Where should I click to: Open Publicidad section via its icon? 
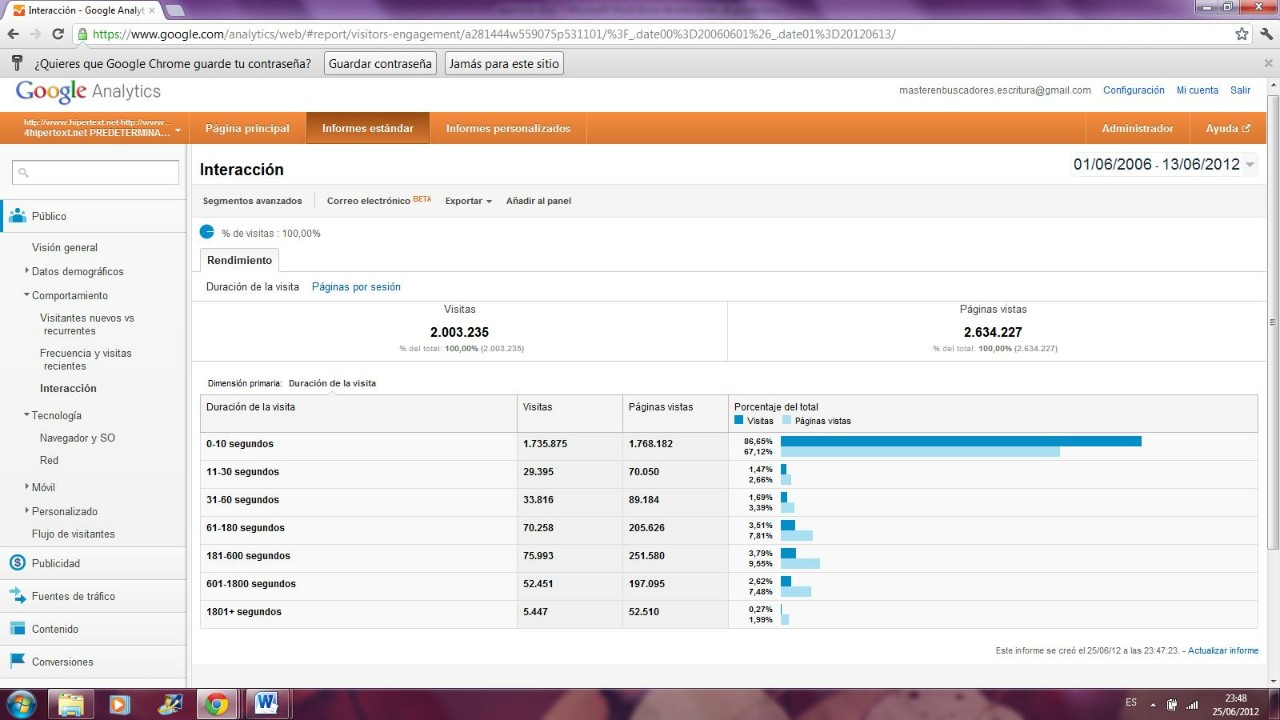pos(17,563)
